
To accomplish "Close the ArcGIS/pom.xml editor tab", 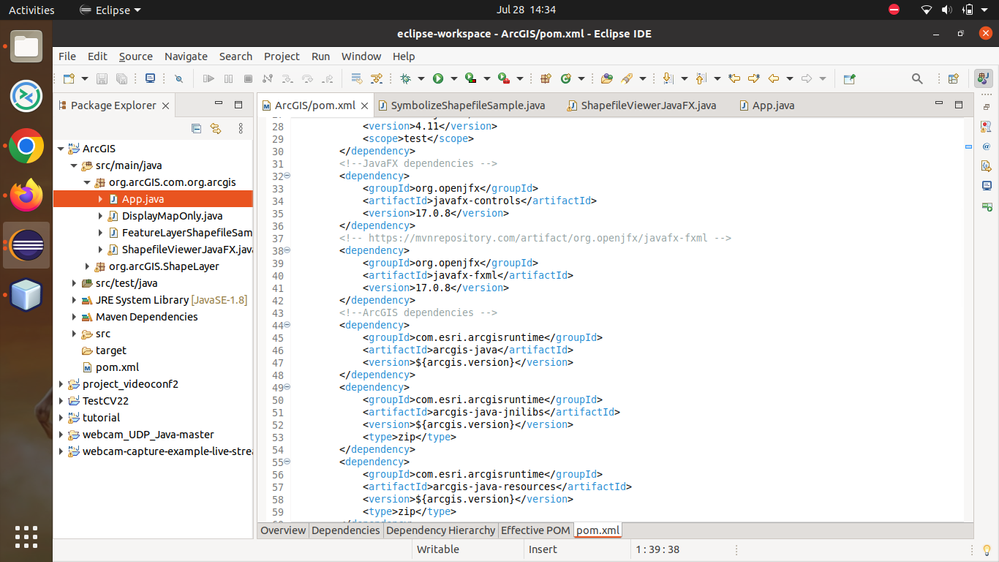I will point(364,106).
